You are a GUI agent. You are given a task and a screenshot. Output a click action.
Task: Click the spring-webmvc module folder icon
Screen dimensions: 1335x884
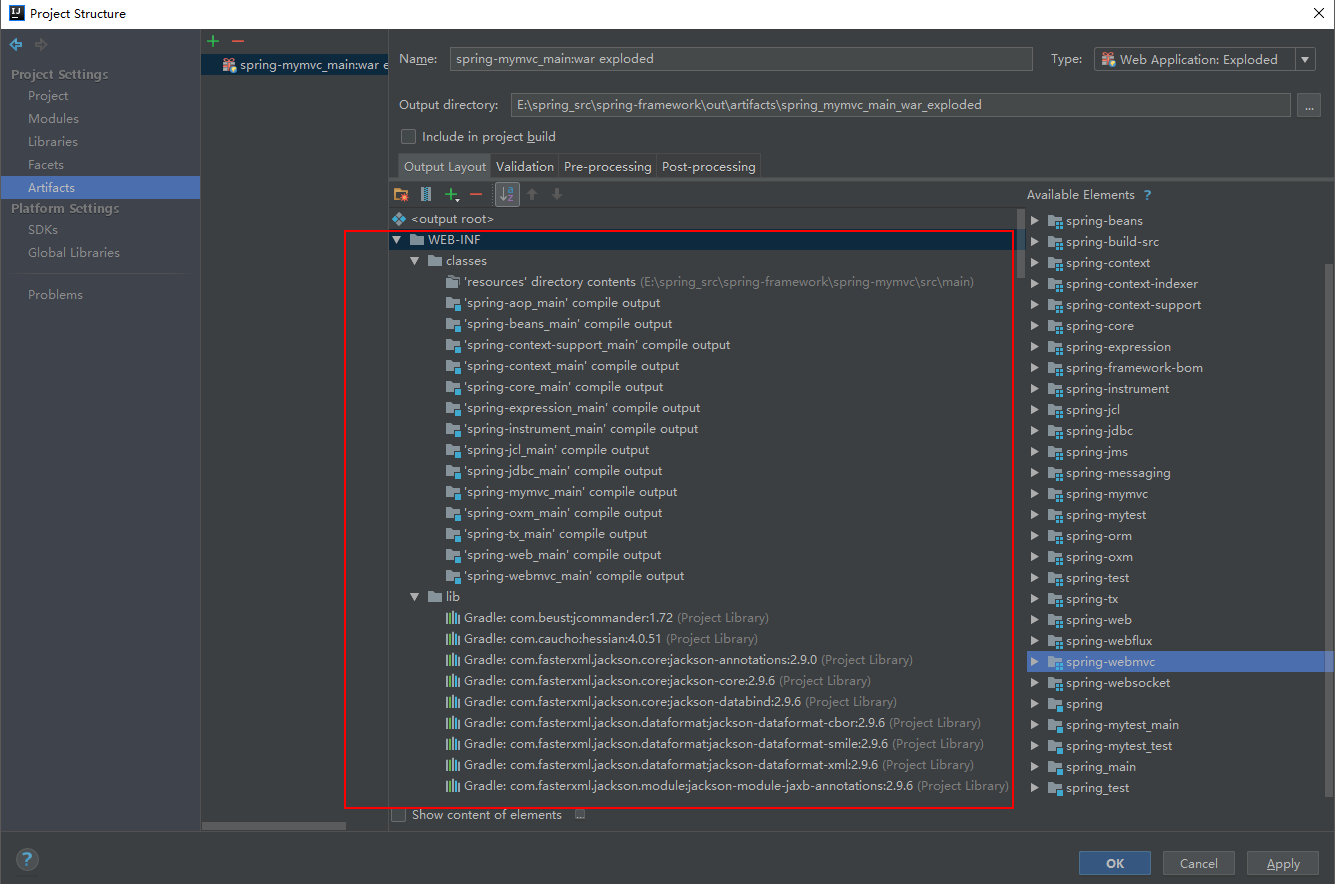pyautogui.click(x=1054, y=662)
